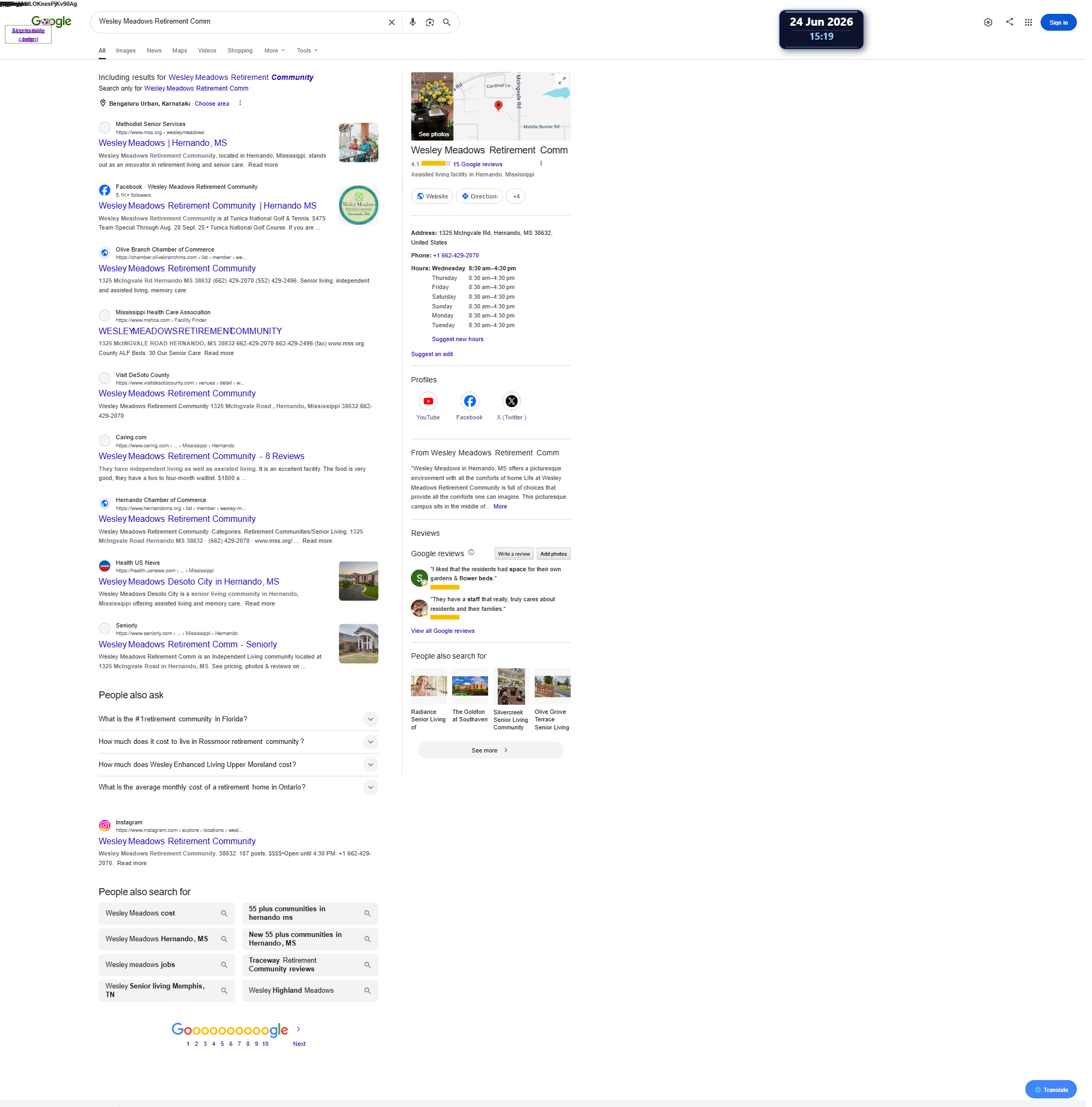Click the Google reviews info icon
Viewport: 1092px width, 1107px height.
pos(471,553)
